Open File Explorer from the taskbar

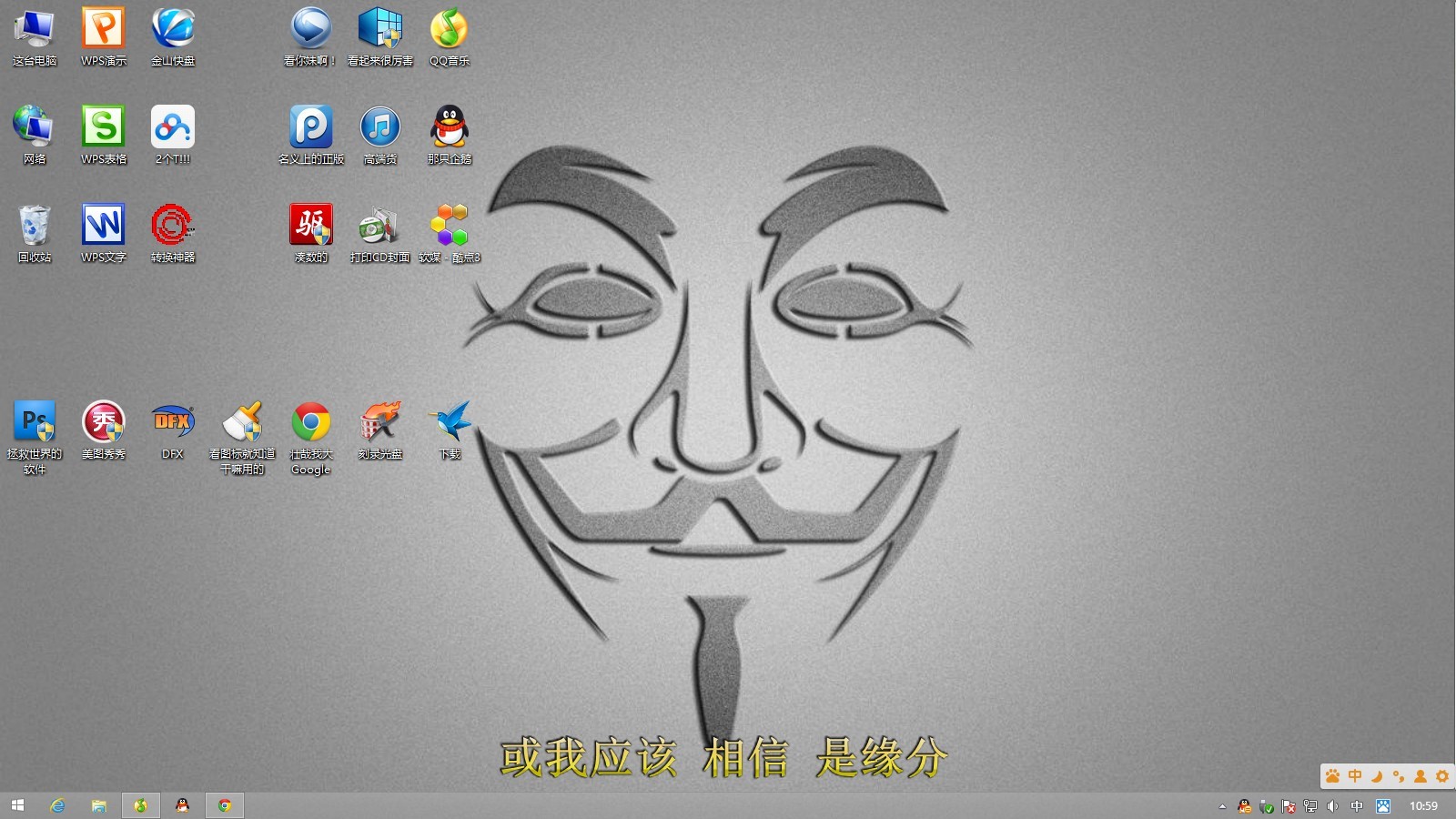click(x=99, y=805)
